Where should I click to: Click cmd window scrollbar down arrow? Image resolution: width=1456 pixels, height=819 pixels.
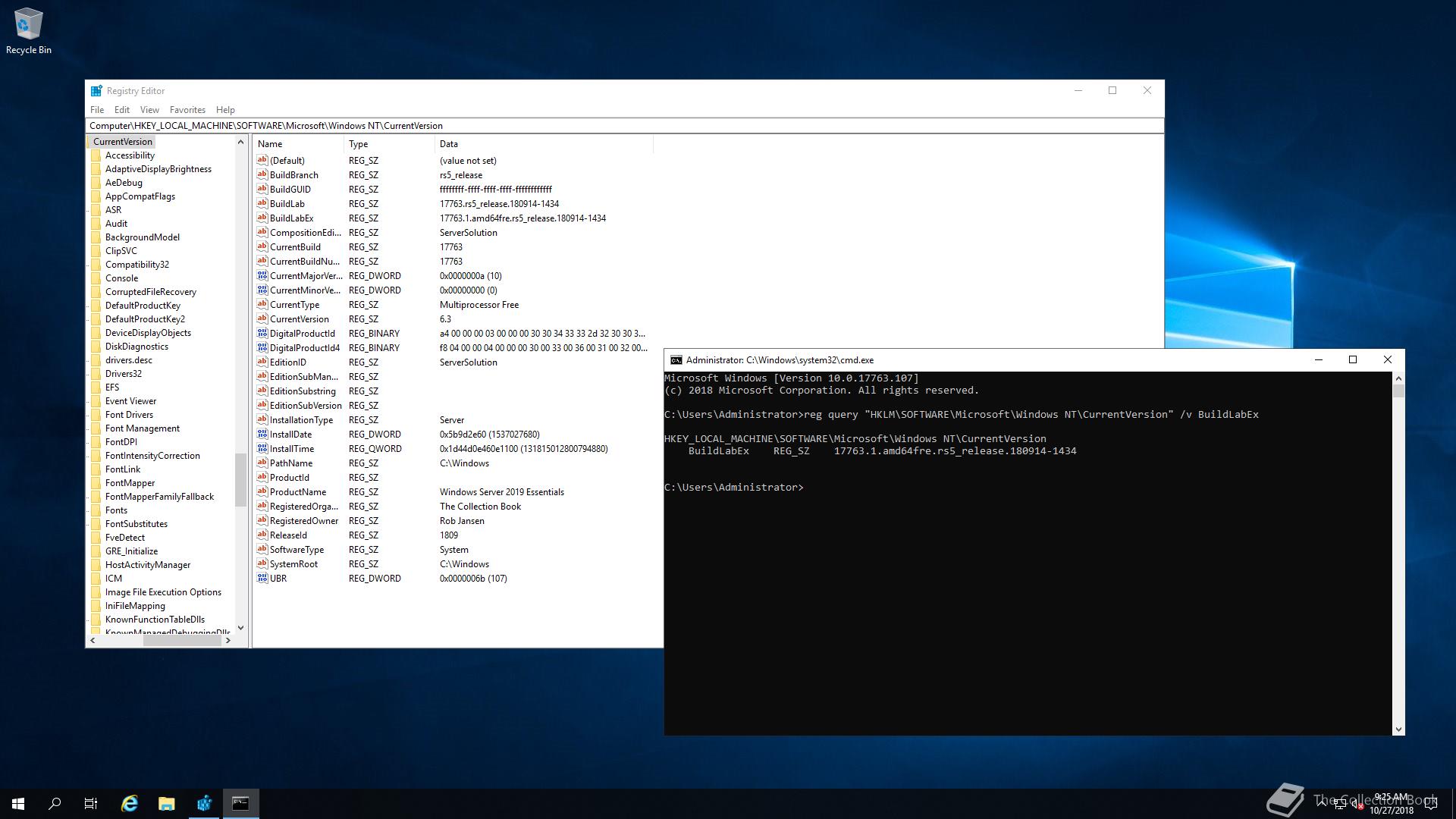(1398, 730)
